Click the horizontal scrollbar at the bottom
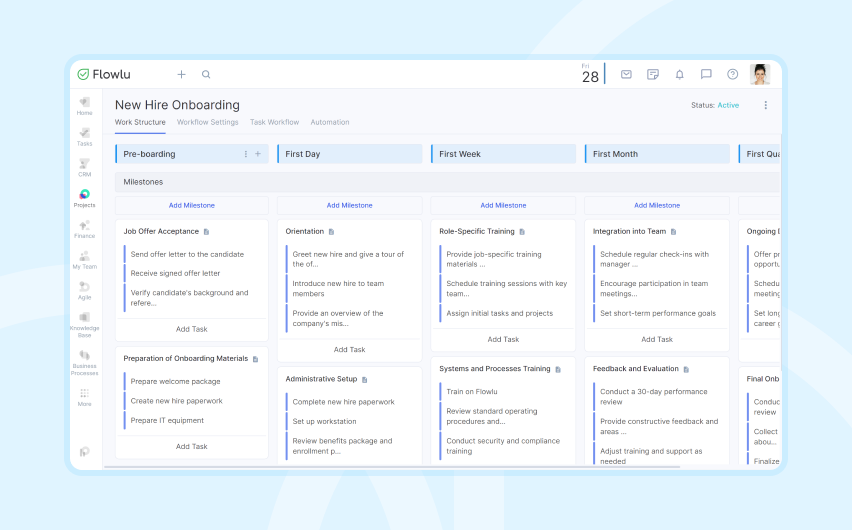The image size is (852, 530). (392, 466)
